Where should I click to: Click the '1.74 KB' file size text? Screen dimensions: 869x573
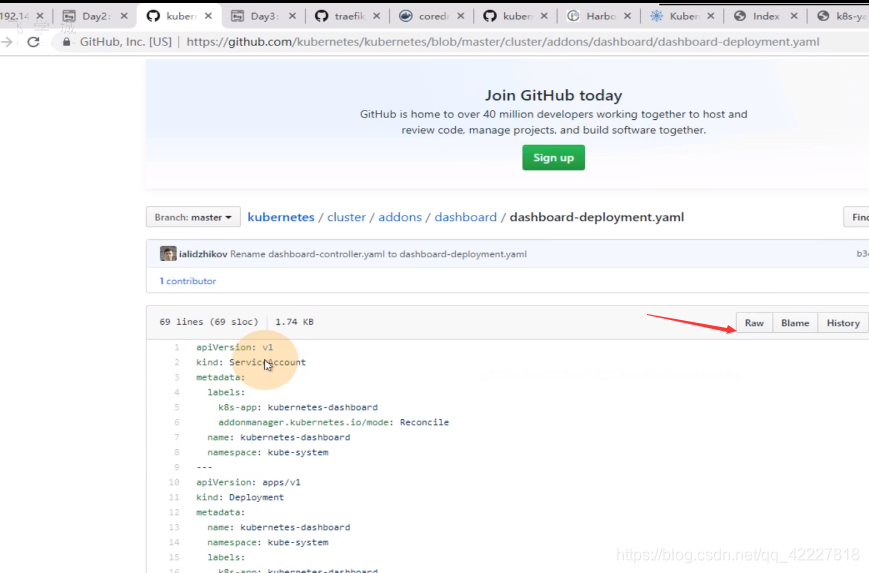(x=294, y=322)
